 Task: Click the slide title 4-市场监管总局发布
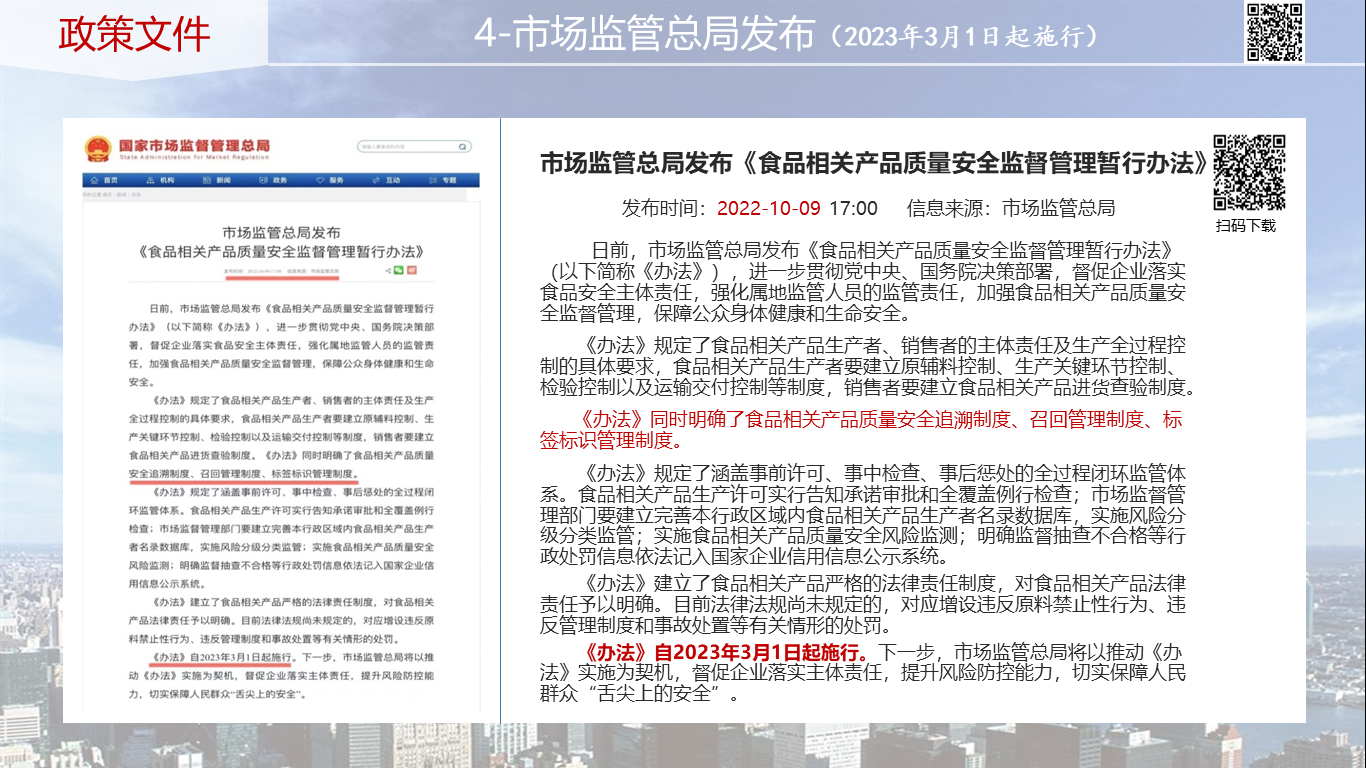pyautogui.click(x=645, y=34)
